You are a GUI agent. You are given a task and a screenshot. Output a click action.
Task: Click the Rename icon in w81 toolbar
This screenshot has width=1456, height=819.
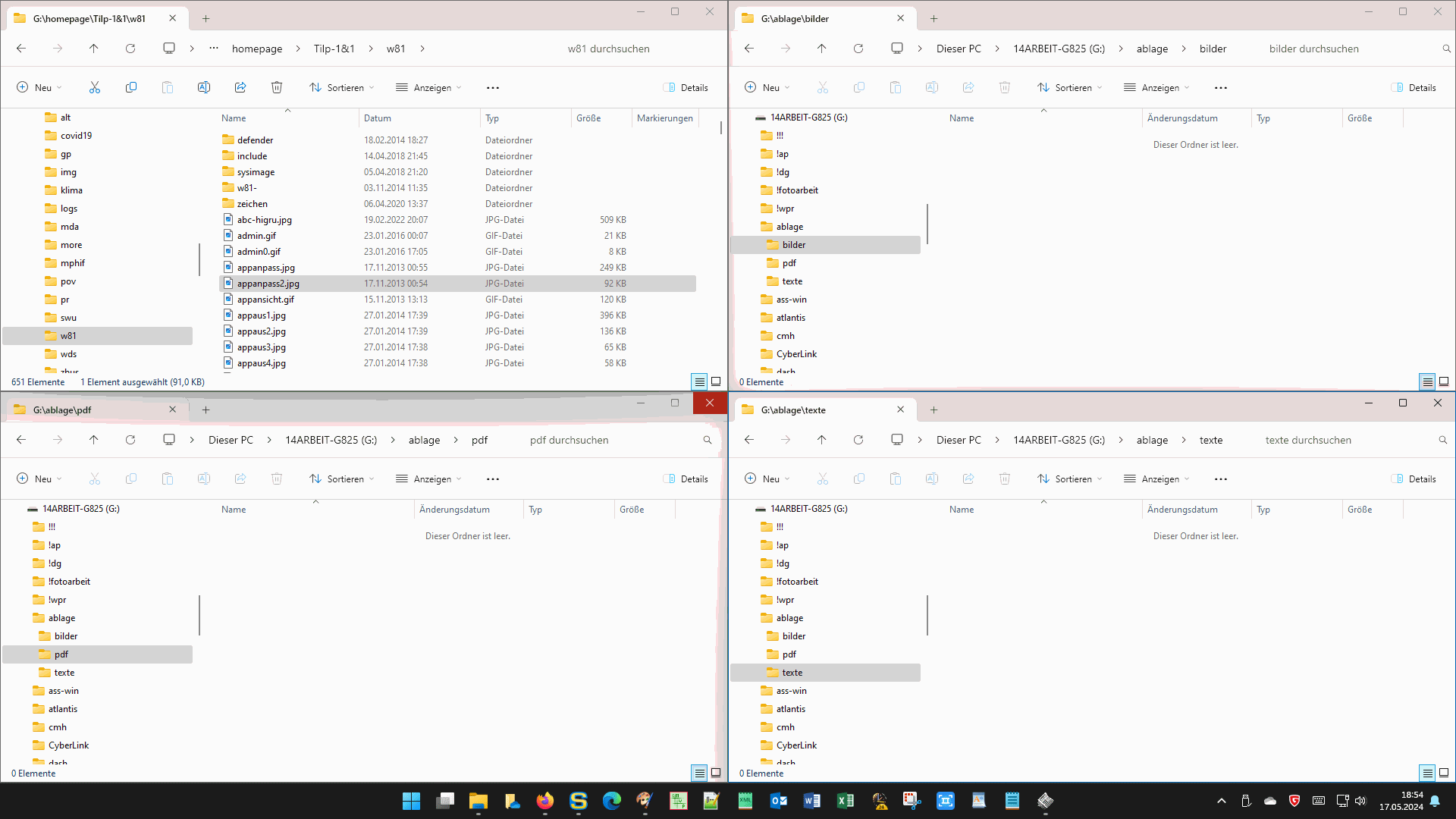pyautogui.click(x=204, y=88)
